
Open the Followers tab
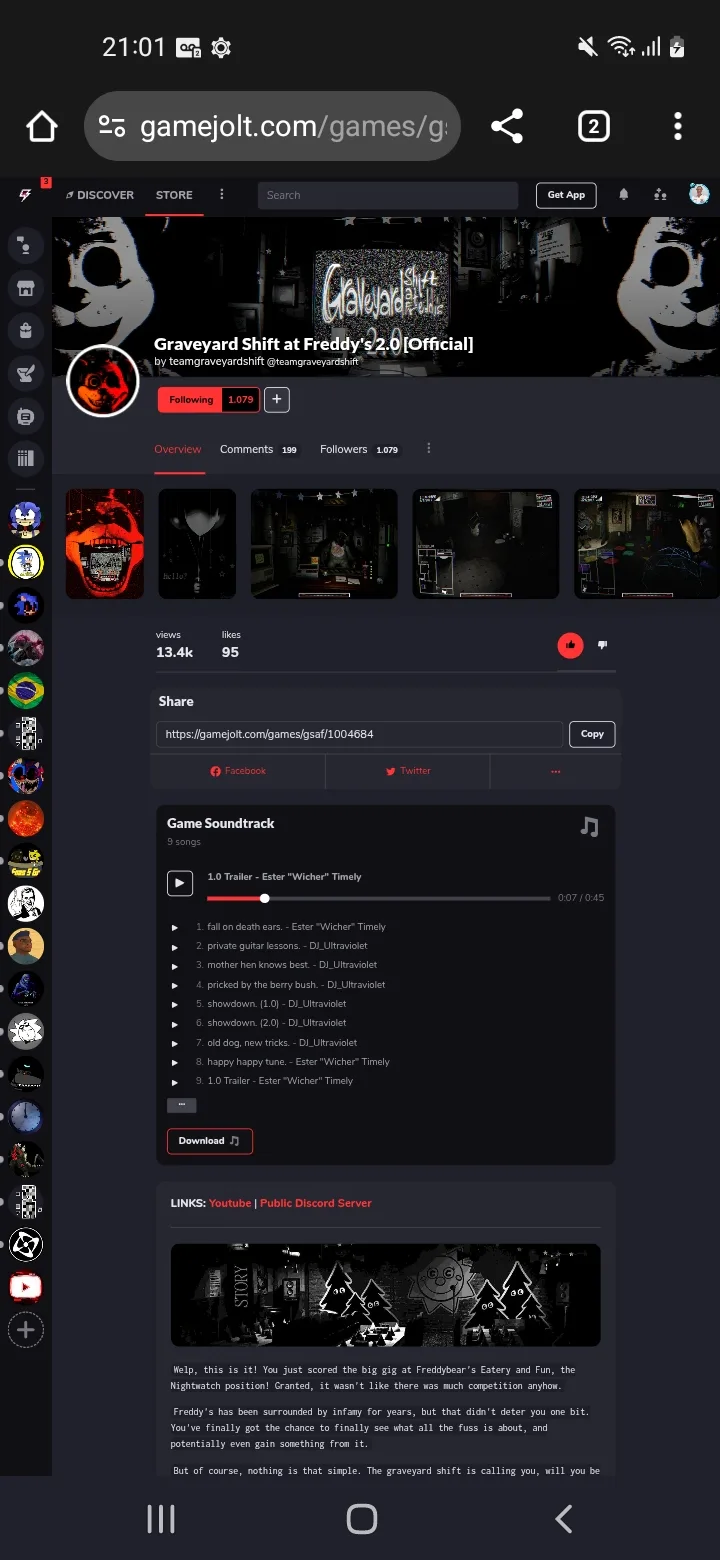pos(360,450)
